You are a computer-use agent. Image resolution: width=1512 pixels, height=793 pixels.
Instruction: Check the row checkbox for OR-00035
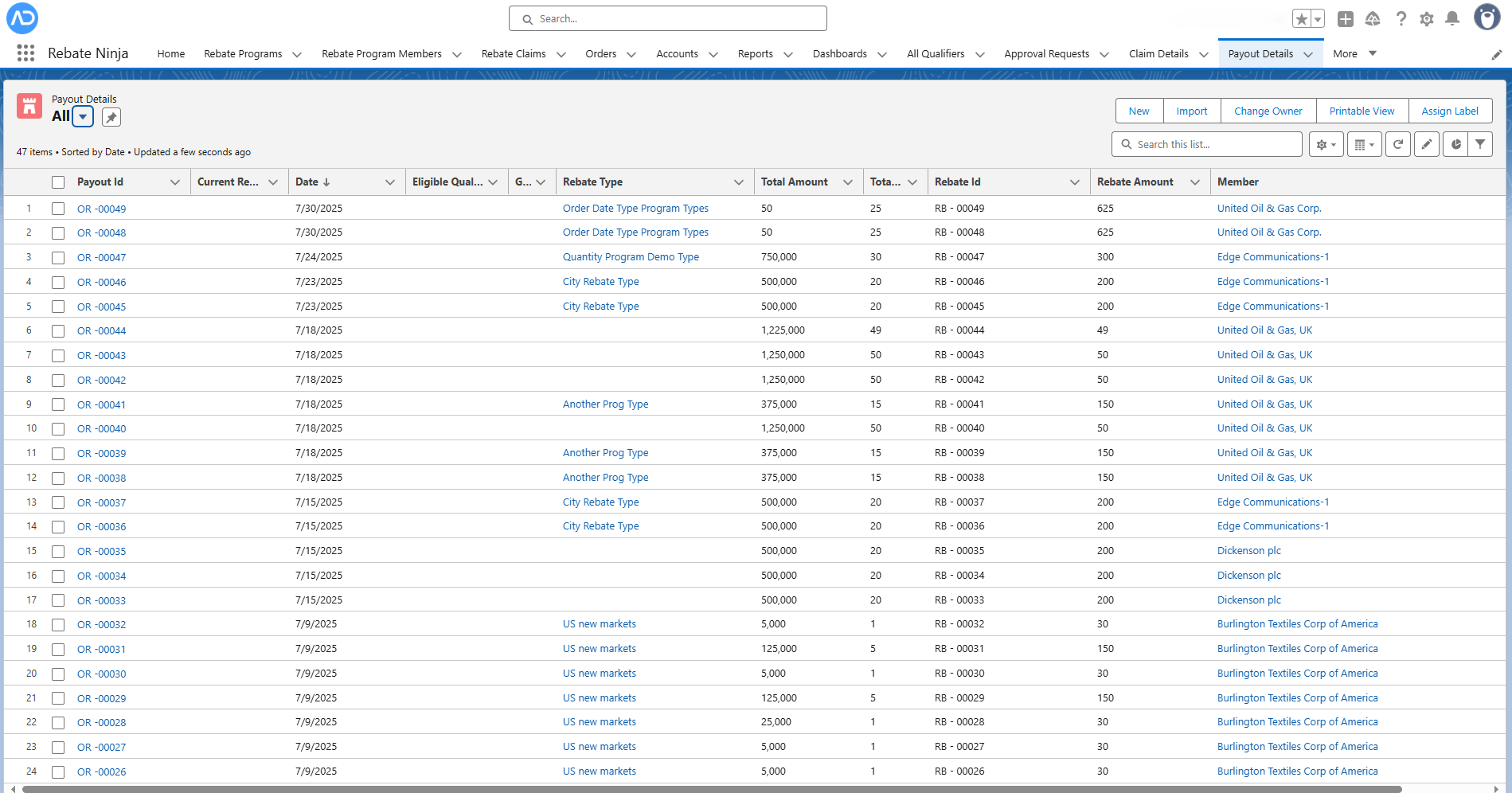[57, 551]
